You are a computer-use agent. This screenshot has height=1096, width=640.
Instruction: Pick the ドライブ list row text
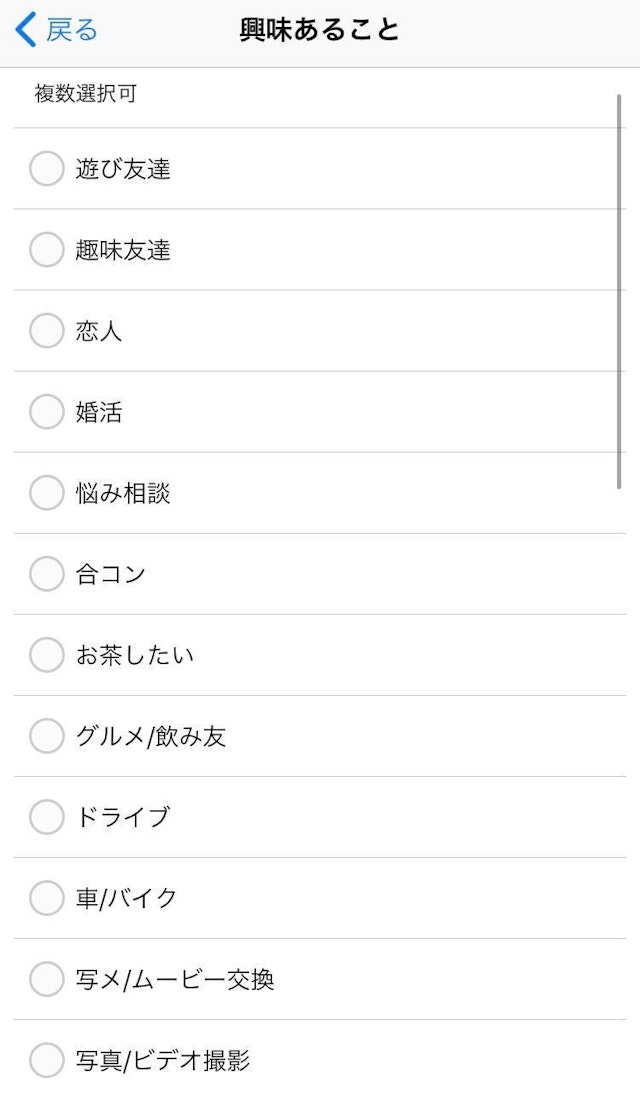point(123,817)
